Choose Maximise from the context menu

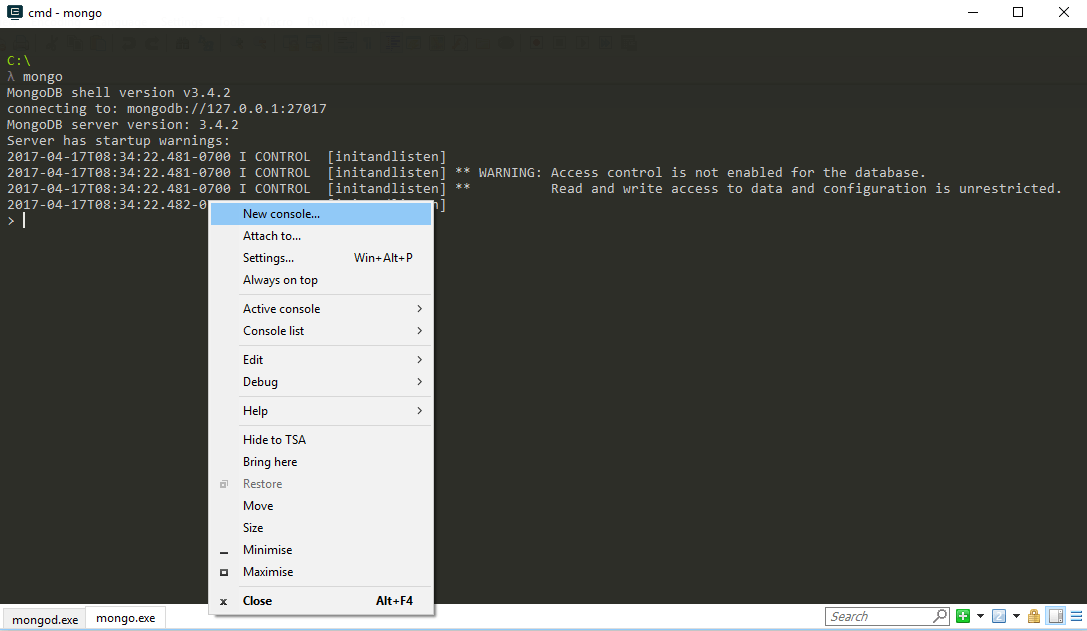(x=321, y=572)
